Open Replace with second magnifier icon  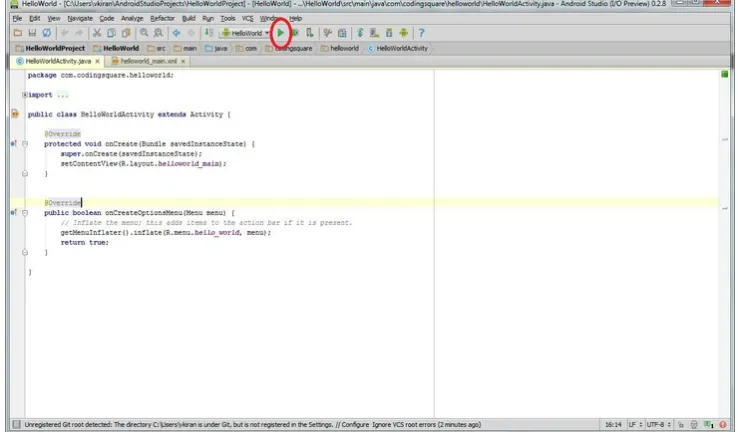(158, 33)
